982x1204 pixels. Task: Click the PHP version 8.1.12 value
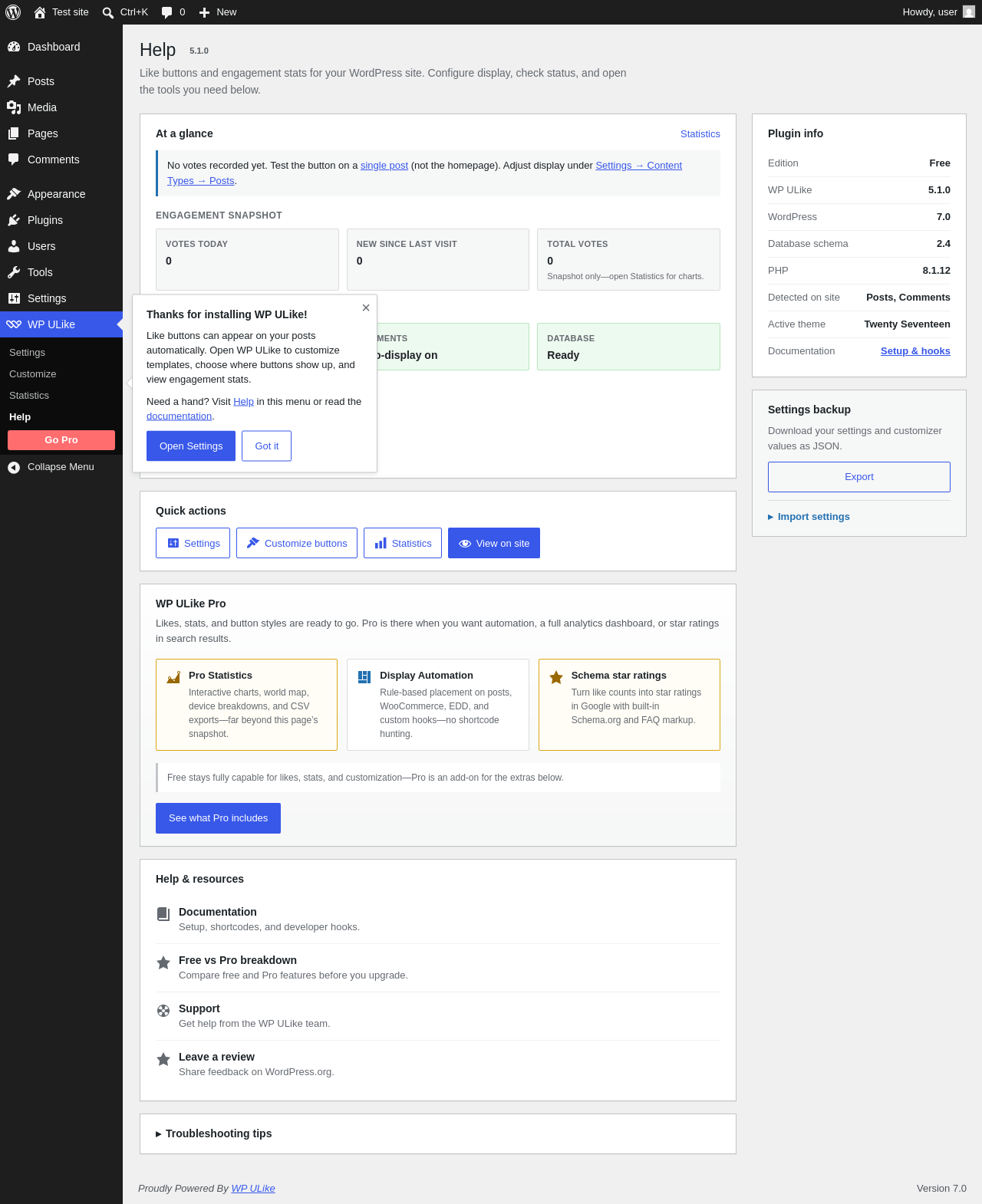coord(937,271)
